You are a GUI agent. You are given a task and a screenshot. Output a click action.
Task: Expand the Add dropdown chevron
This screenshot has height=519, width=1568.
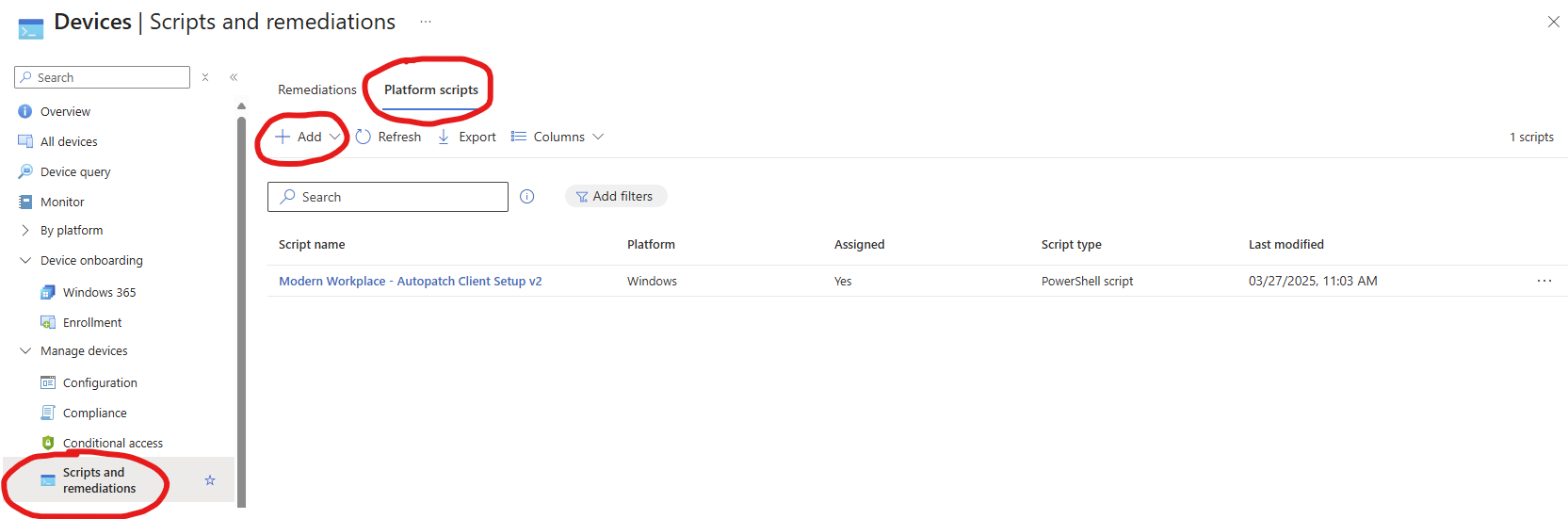[x=334, y=137]
